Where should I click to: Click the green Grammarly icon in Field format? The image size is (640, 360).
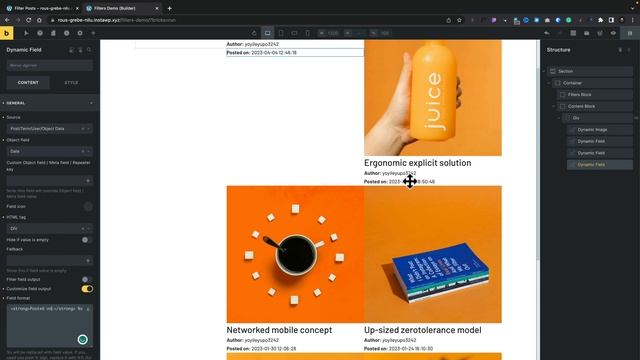pyautogui.click(x=82, y=340)
